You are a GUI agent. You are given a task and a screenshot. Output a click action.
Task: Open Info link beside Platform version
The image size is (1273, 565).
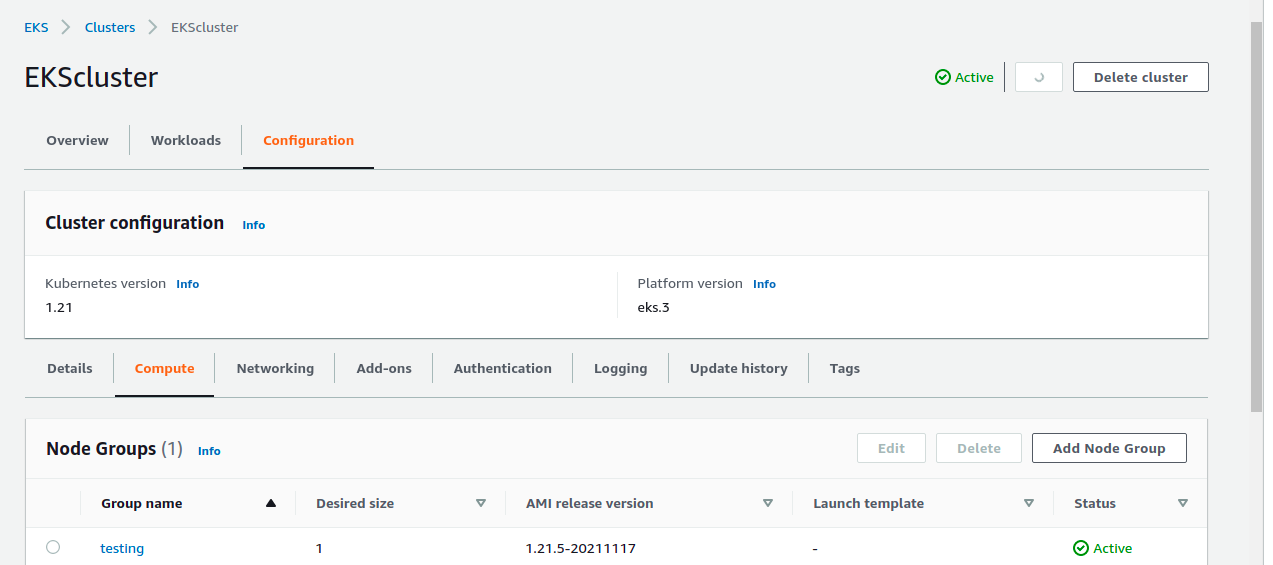tap(764, 284)
